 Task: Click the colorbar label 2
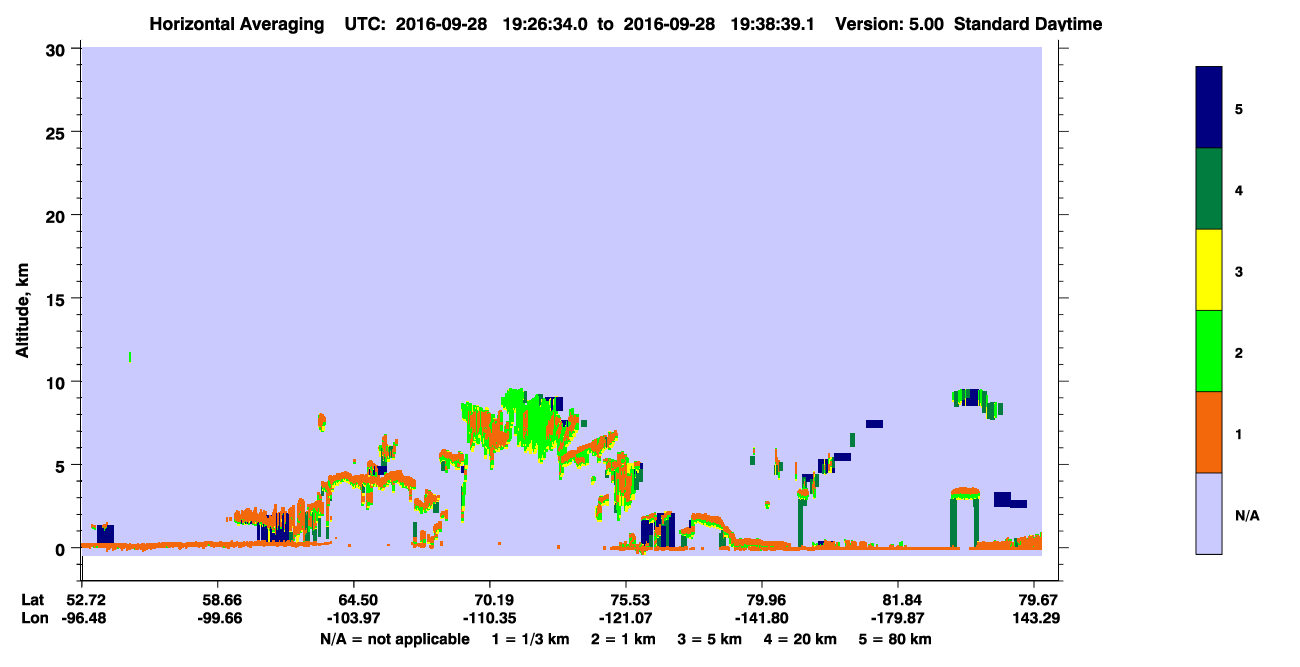click(x=1239, y=351)
